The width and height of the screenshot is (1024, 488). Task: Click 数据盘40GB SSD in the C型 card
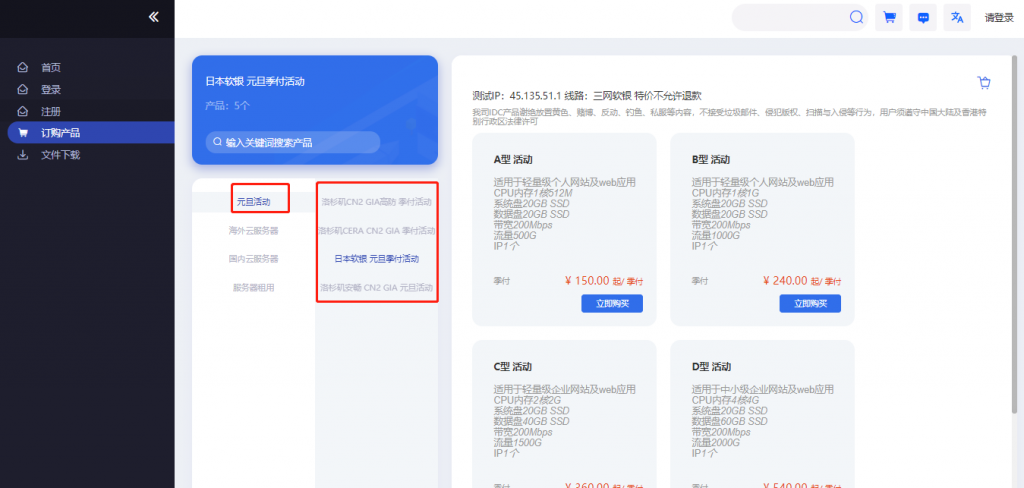coord(532,421)
